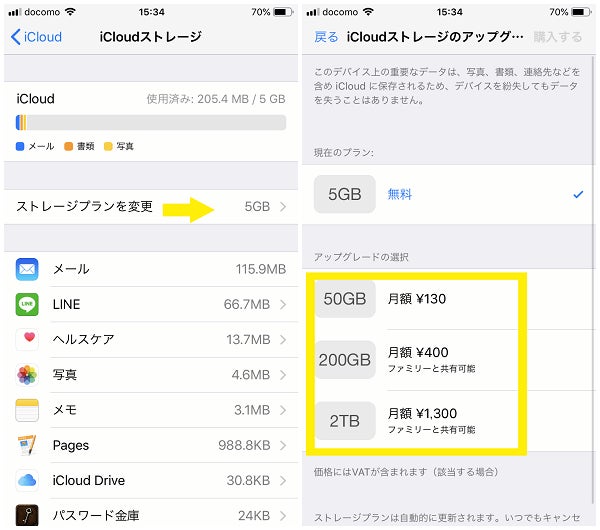This screenshot has height=530, width=600.
Task: Open the メール 115.9MB storage row
Action: click(x=151, y=269)
